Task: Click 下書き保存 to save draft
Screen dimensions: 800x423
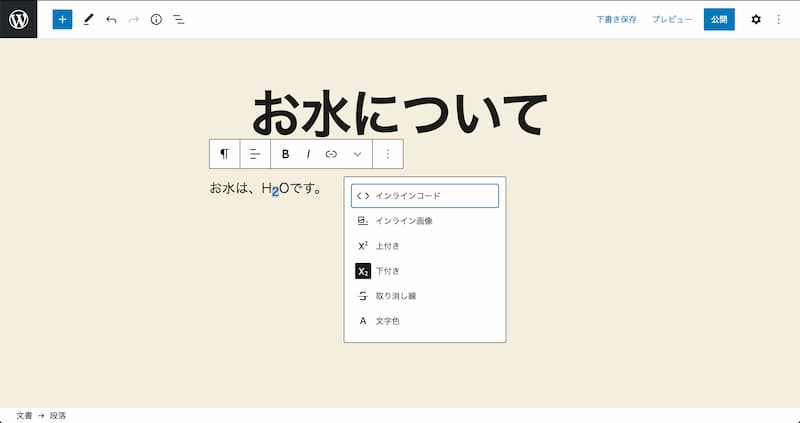Action: coord(616,19)
